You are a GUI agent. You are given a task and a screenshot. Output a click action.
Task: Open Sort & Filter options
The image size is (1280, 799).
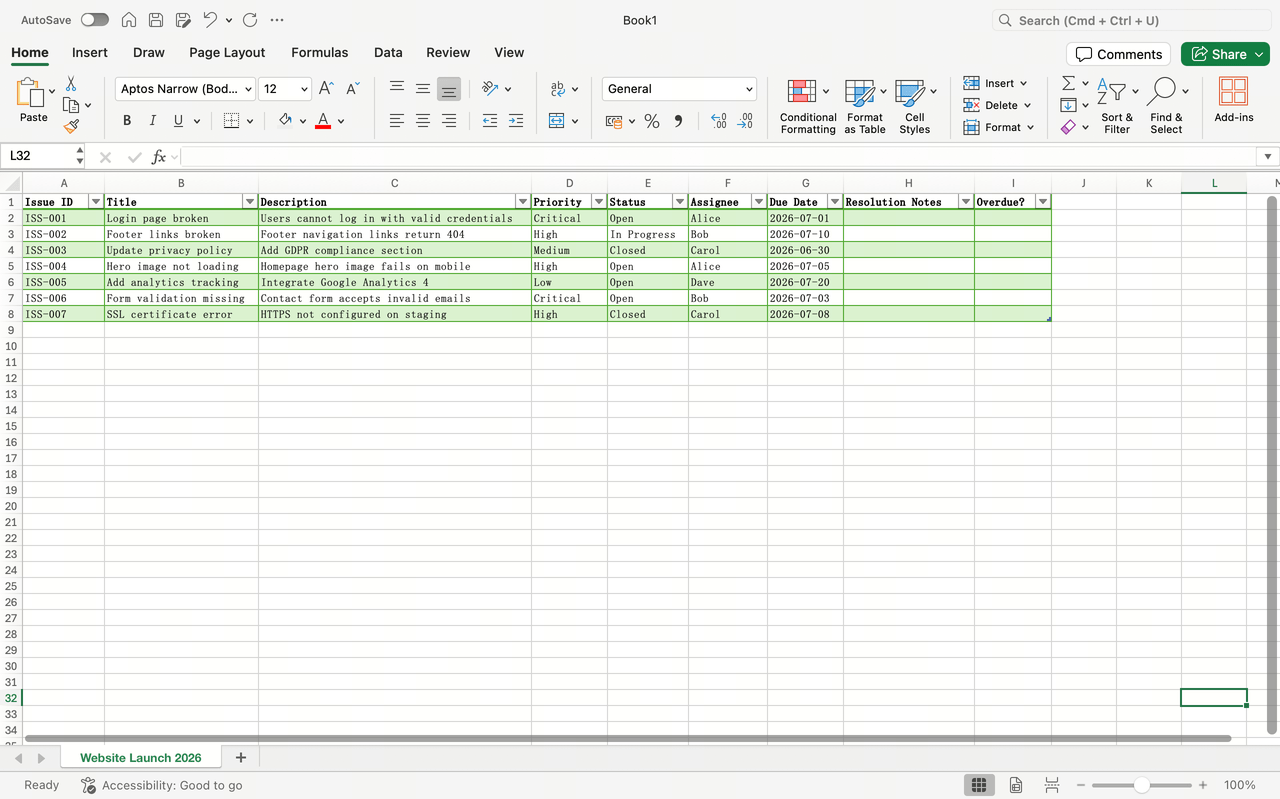1116,106
